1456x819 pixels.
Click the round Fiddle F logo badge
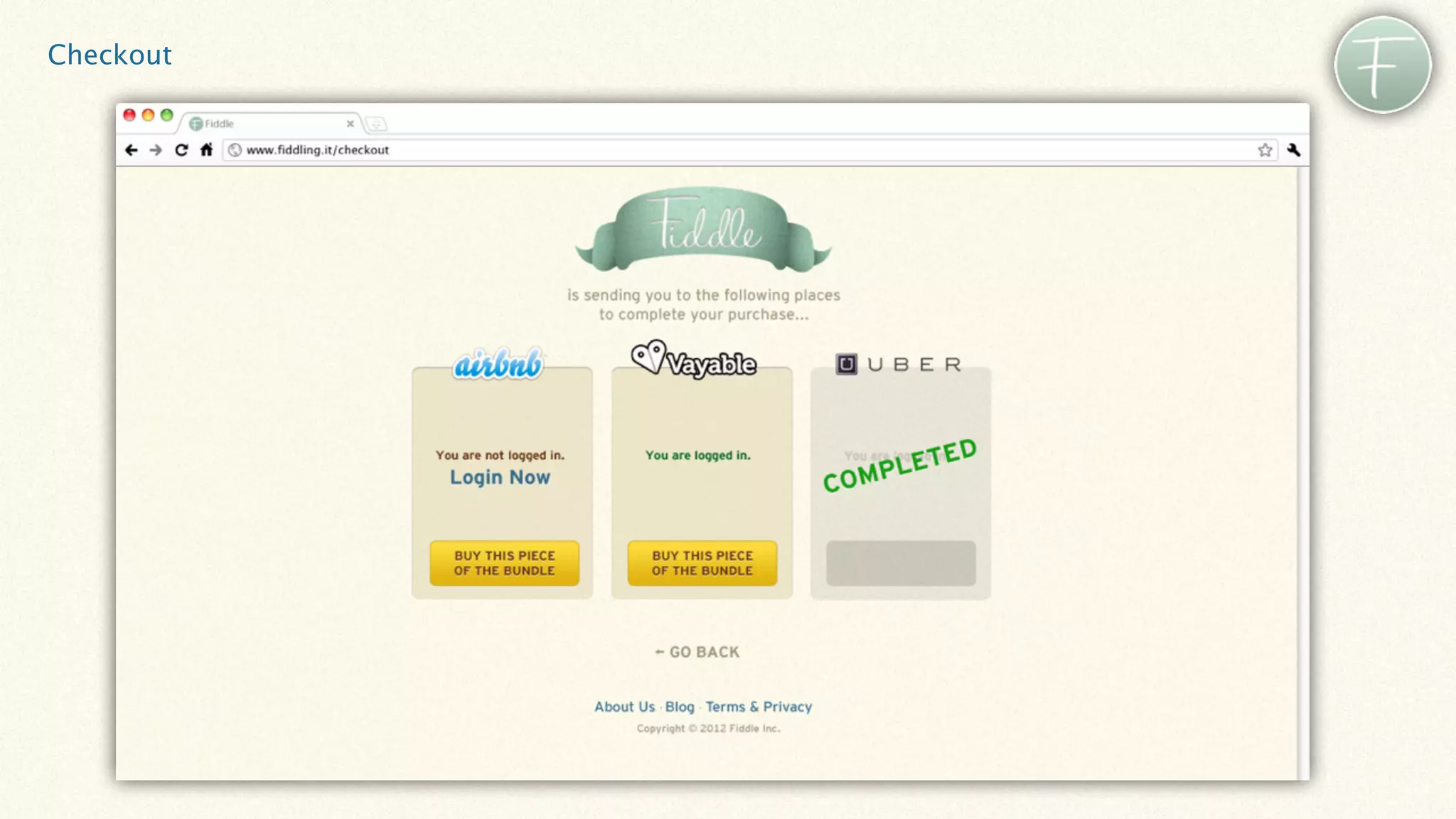tap(1382, 65)
